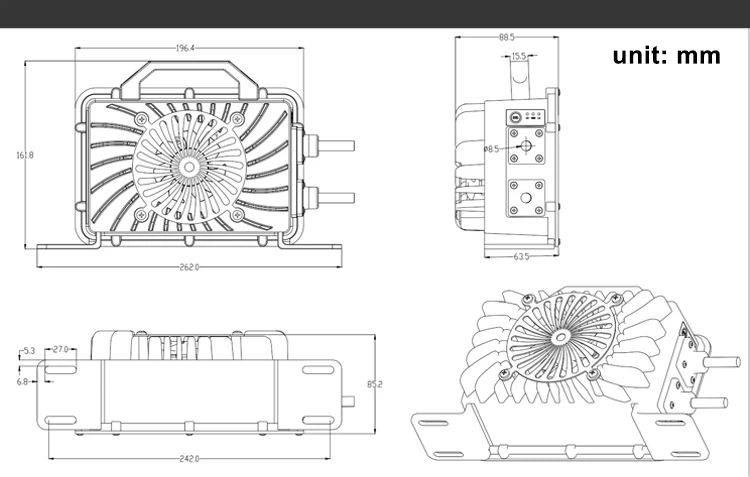The width and height of the screenshot is (750, 477).
Task: Click the lower cable connector on front view
Action: click(x=329, y=198)
